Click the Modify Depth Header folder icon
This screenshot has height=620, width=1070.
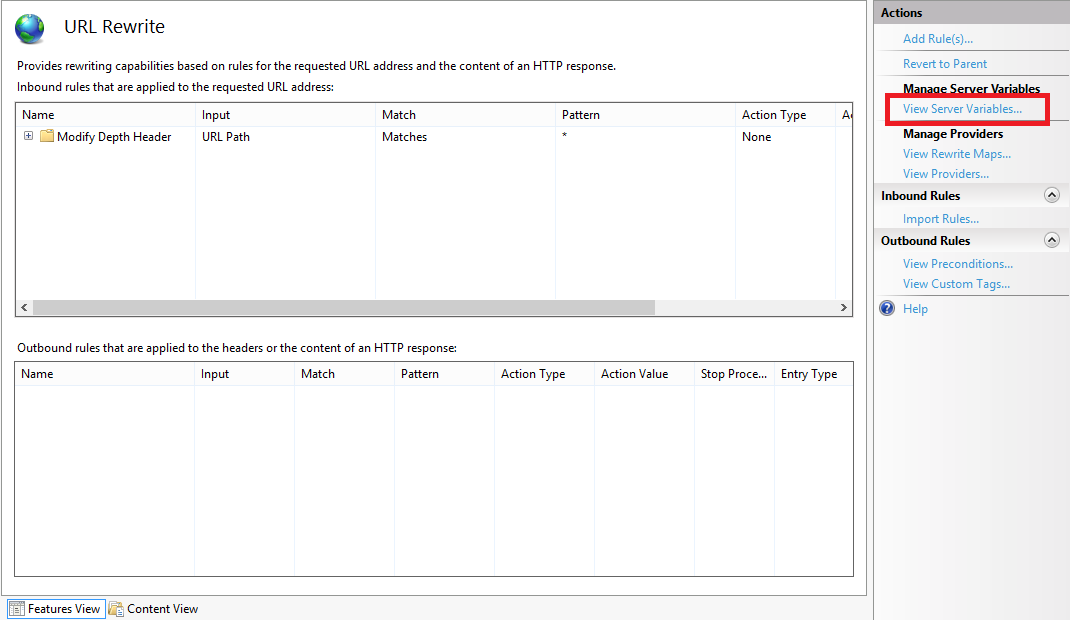(x=46, y=137)
